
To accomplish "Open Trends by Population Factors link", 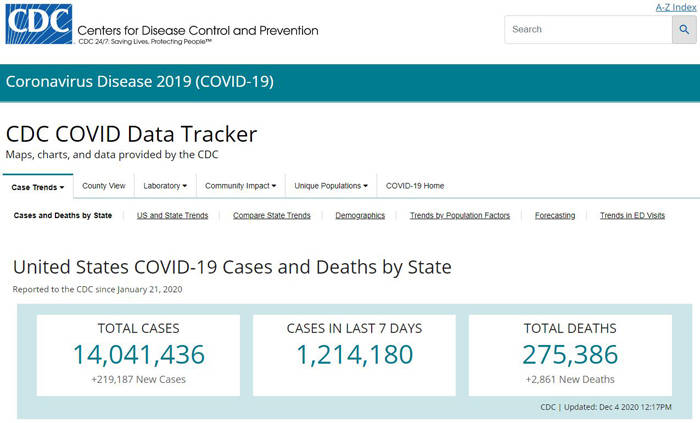I will tap(460, 215).
